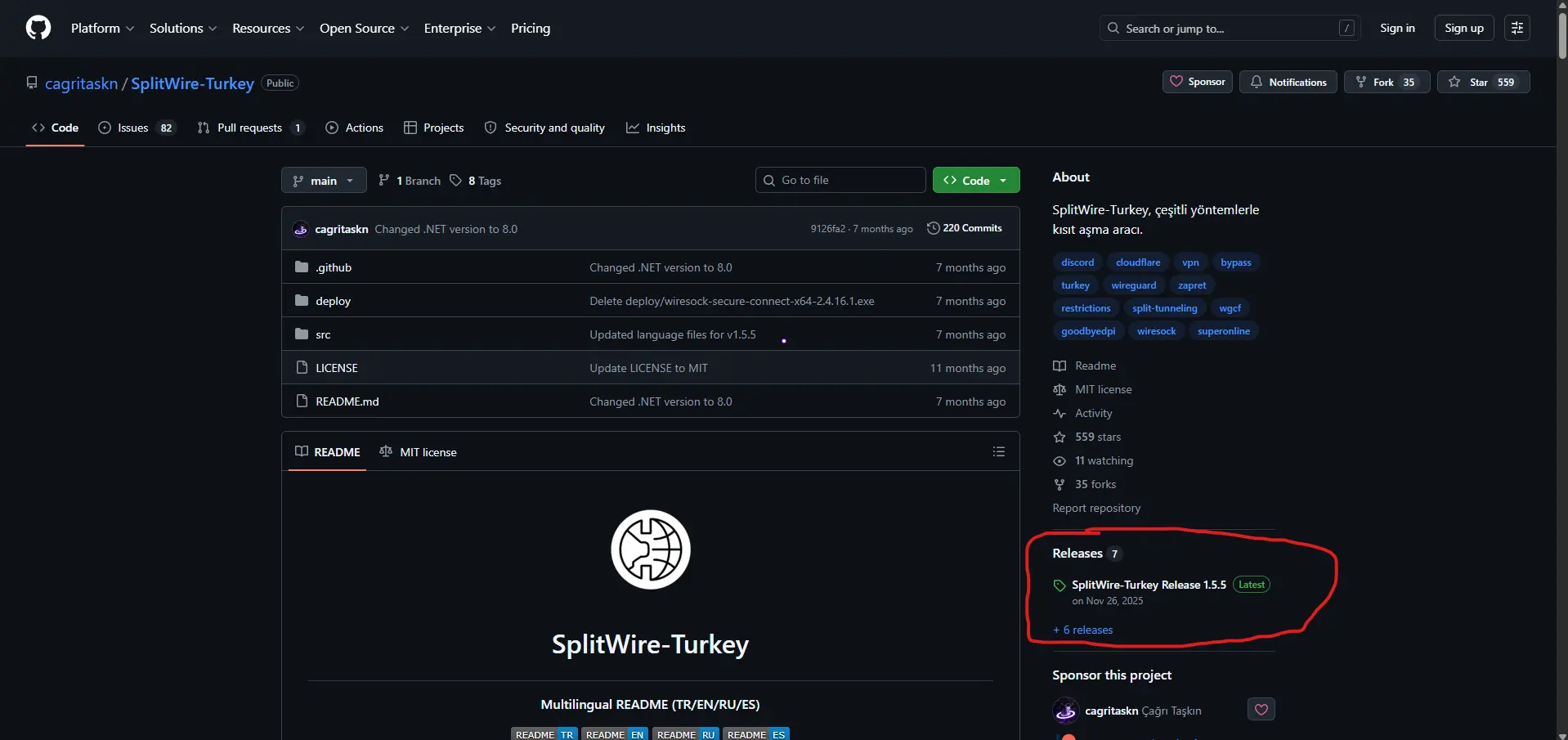Switch to the Projects tab
The image size is (1568, 740).
click(433, 128)
